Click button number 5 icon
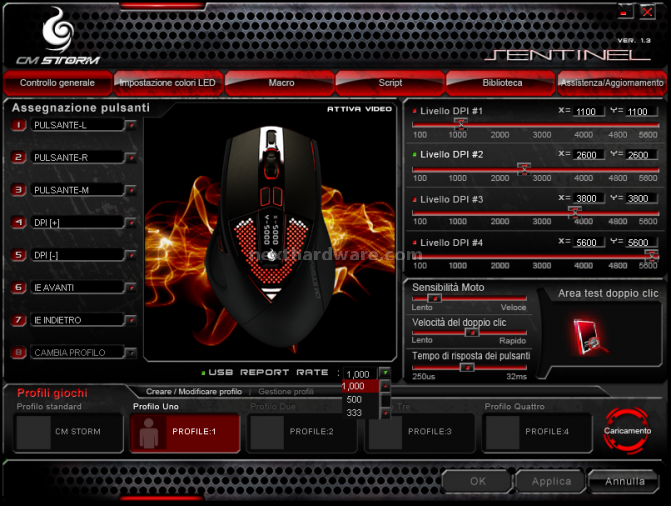The image size is (671, 506). pyautogui.click(x=18, y=255)
